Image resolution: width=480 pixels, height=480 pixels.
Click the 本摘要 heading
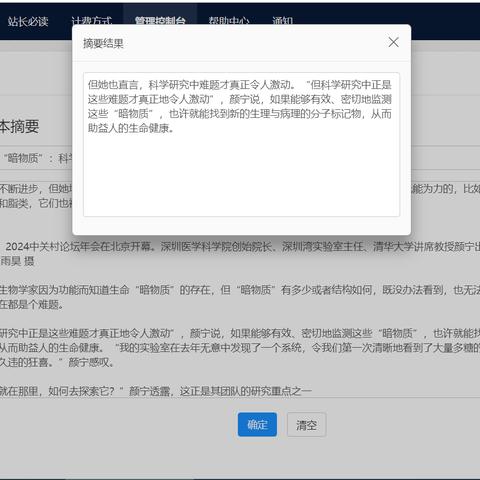pos(19,126)
